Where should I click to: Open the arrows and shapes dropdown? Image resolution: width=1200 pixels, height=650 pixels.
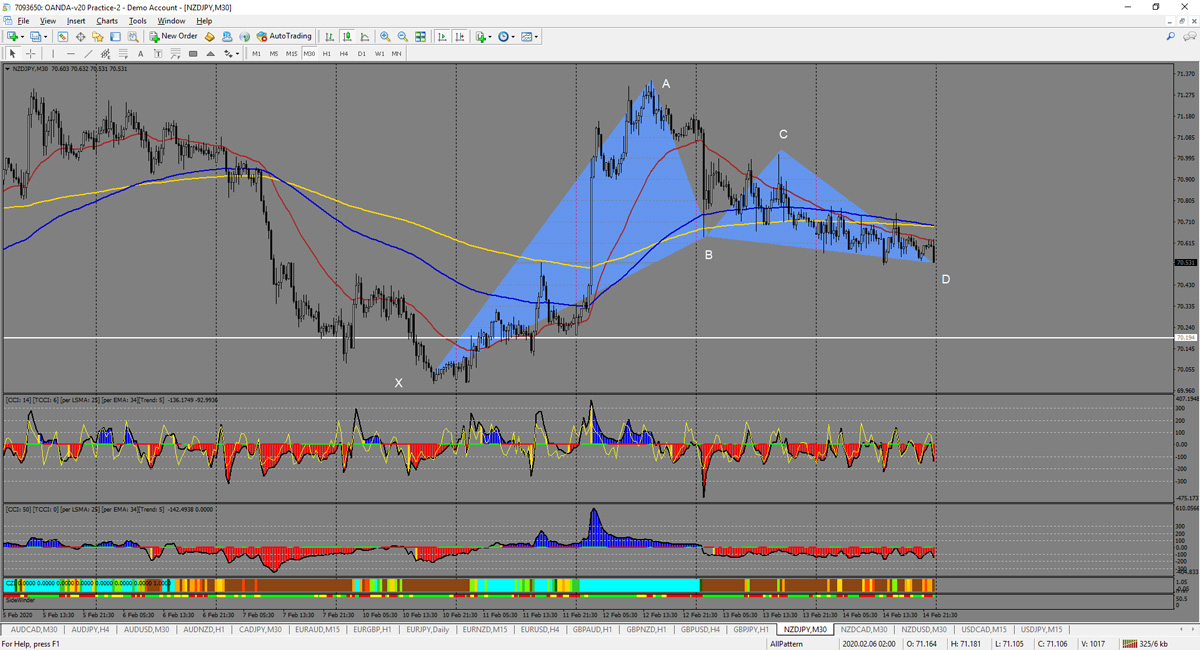tap(231, 53)
